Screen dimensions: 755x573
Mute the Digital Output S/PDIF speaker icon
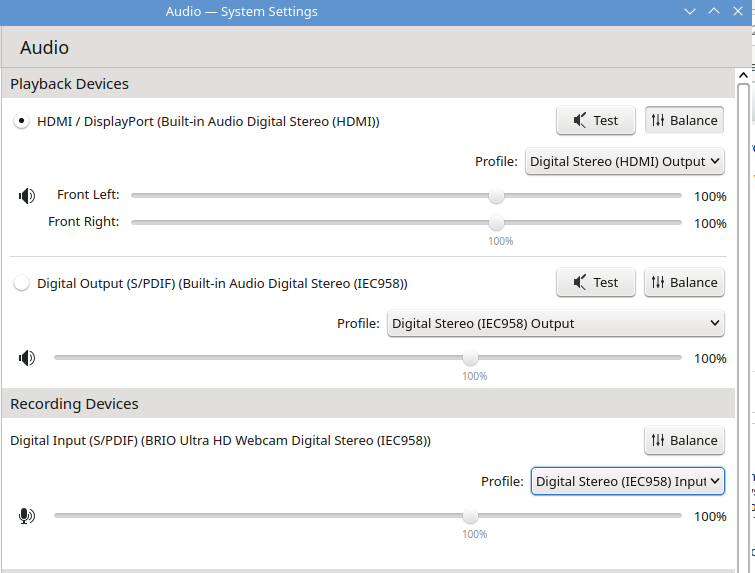(x=27, y=358)
